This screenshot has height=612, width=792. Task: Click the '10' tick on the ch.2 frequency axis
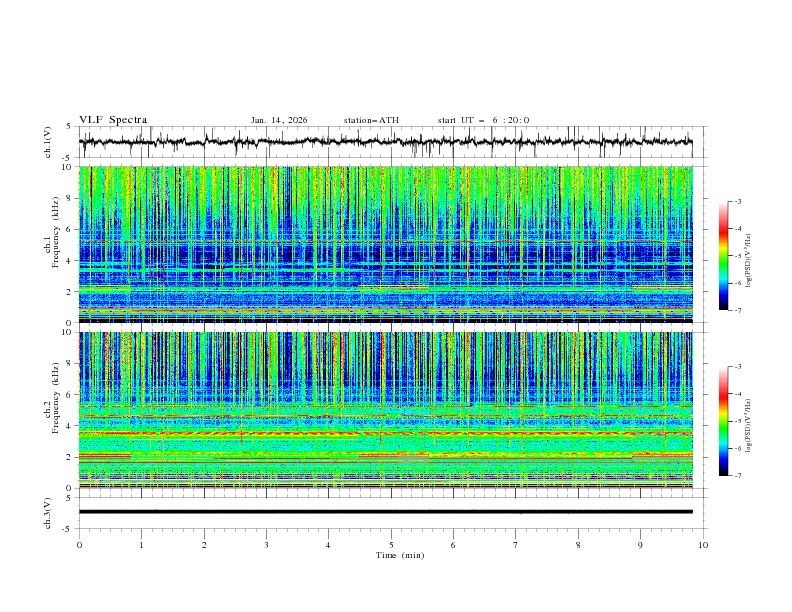coord(68,332)
